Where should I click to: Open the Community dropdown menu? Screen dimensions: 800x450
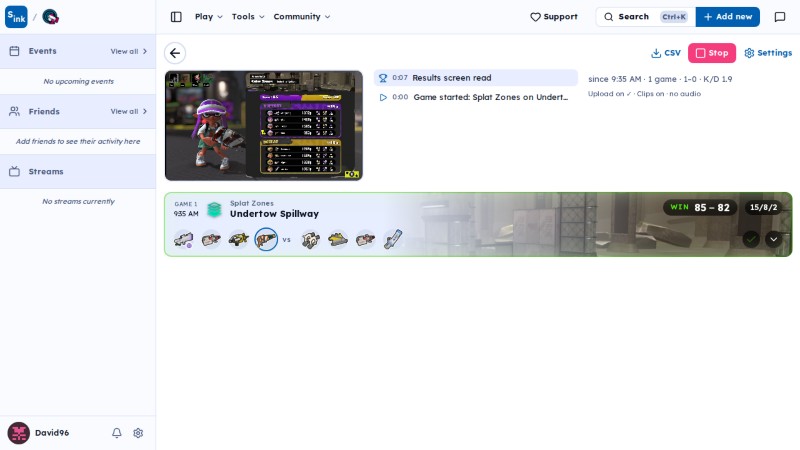(302, 17)
